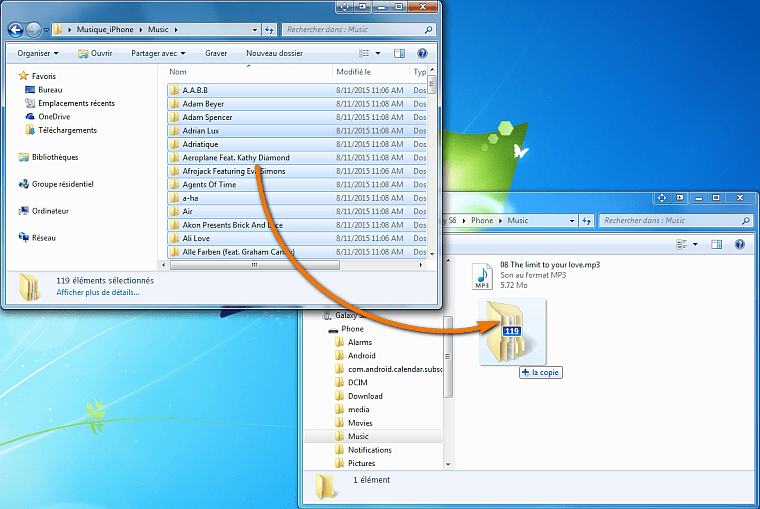The height and width of the screenshot is (509, 760).
Task: Select the a-ha folder
Action: (297, 198)
